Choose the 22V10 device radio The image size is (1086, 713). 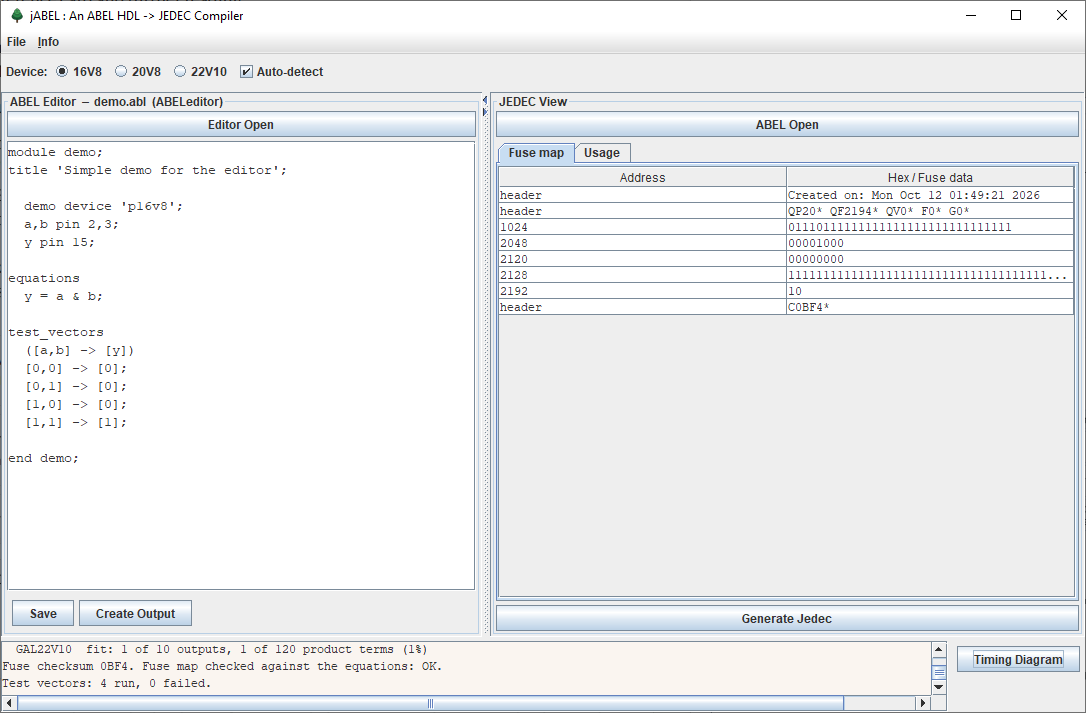click(200, 71)
